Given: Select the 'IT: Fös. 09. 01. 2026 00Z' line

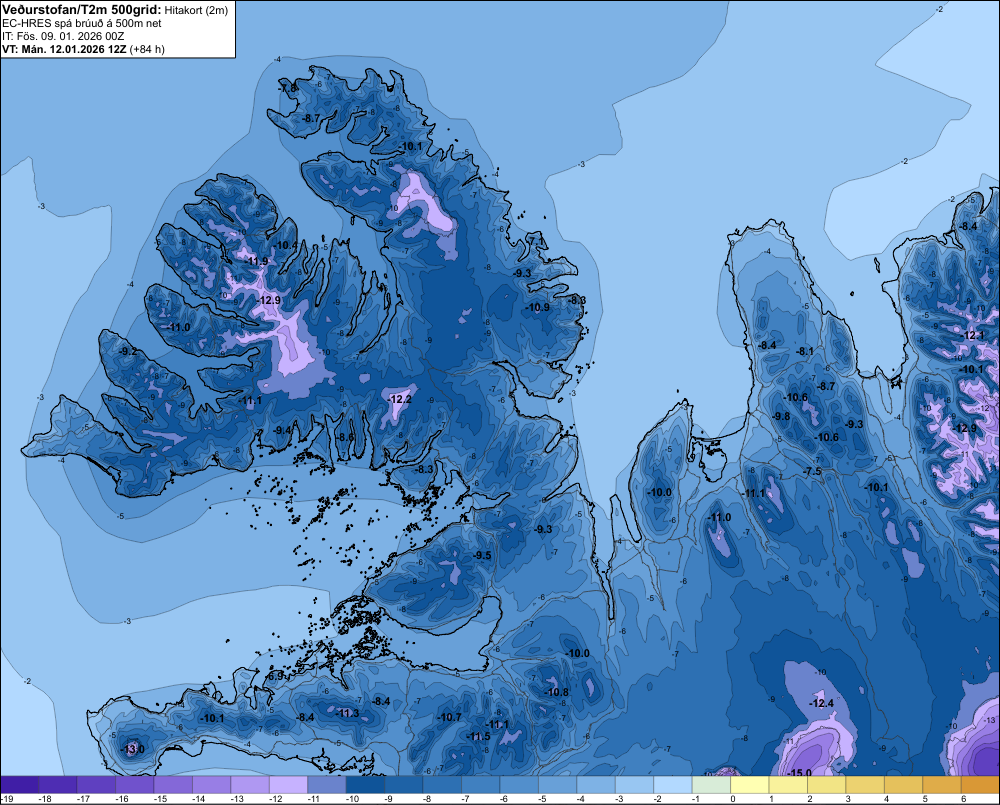Looking at the screenshot, I should [63, 36].
